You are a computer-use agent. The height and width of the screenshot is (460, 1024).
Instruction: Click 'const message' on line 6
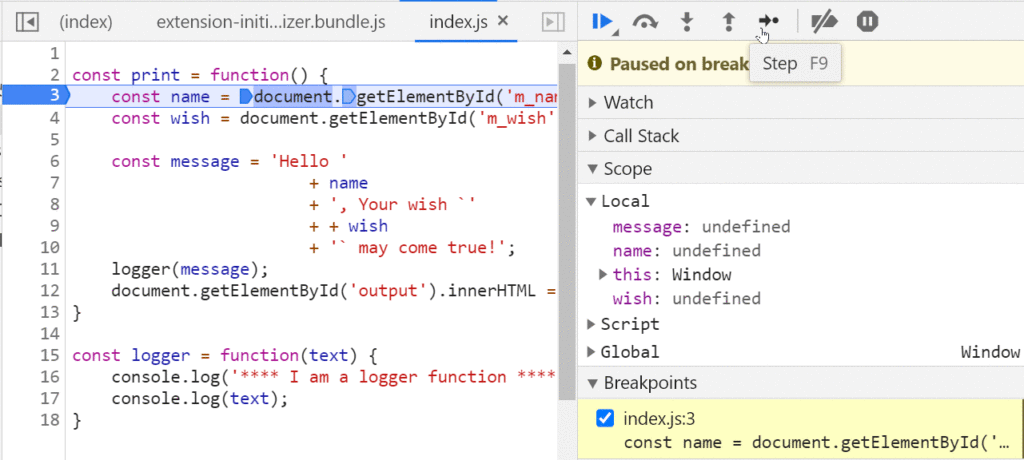pos(175,161)
